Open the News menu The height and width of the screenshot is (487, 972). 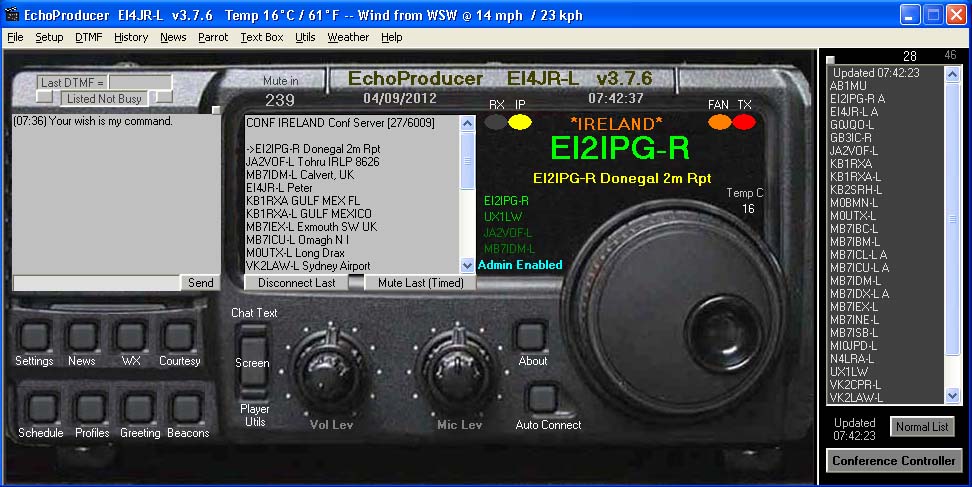173,37
